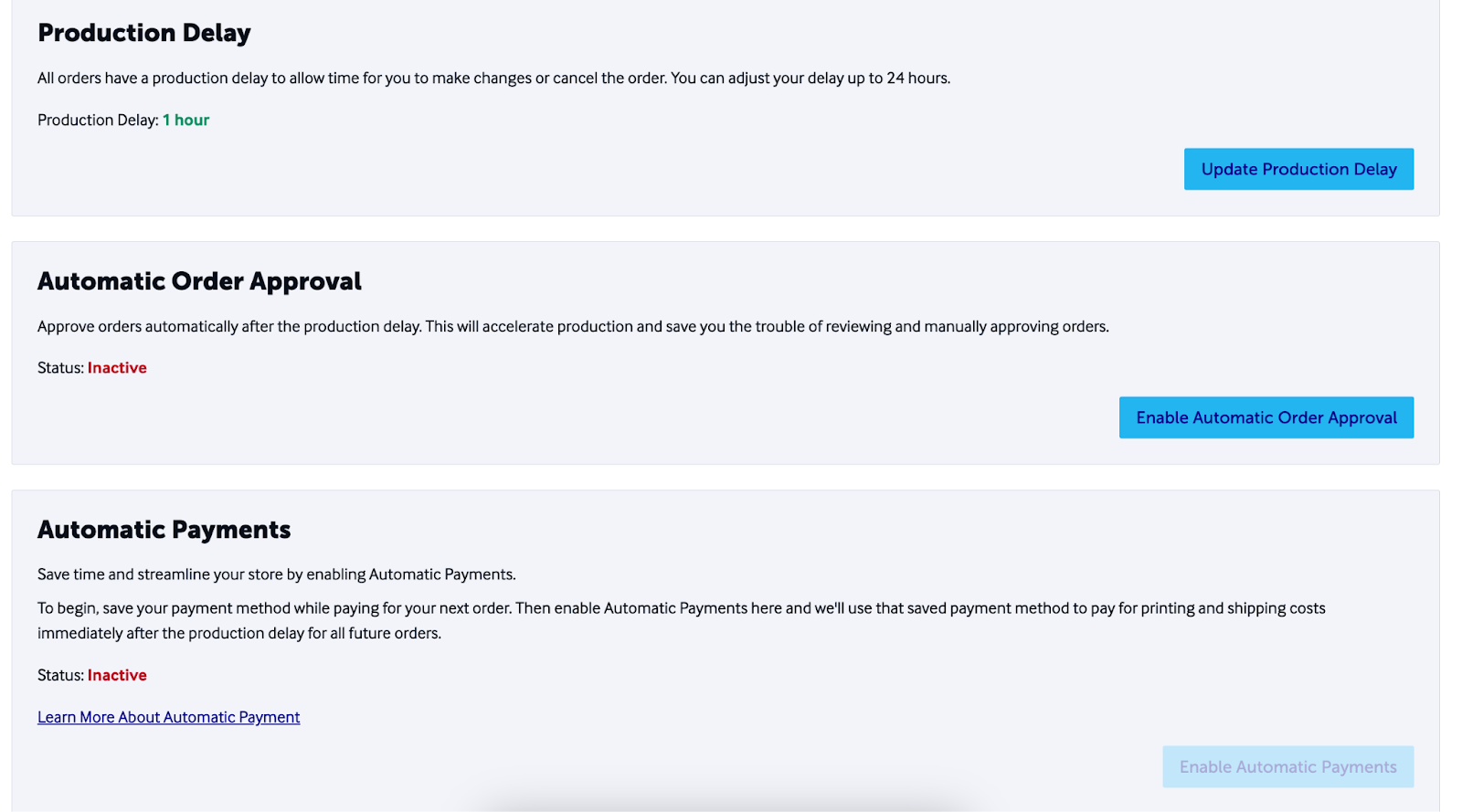1462x812 pixels.
Task: Click the Production Delay label text
Action: (x=98, y=120)
